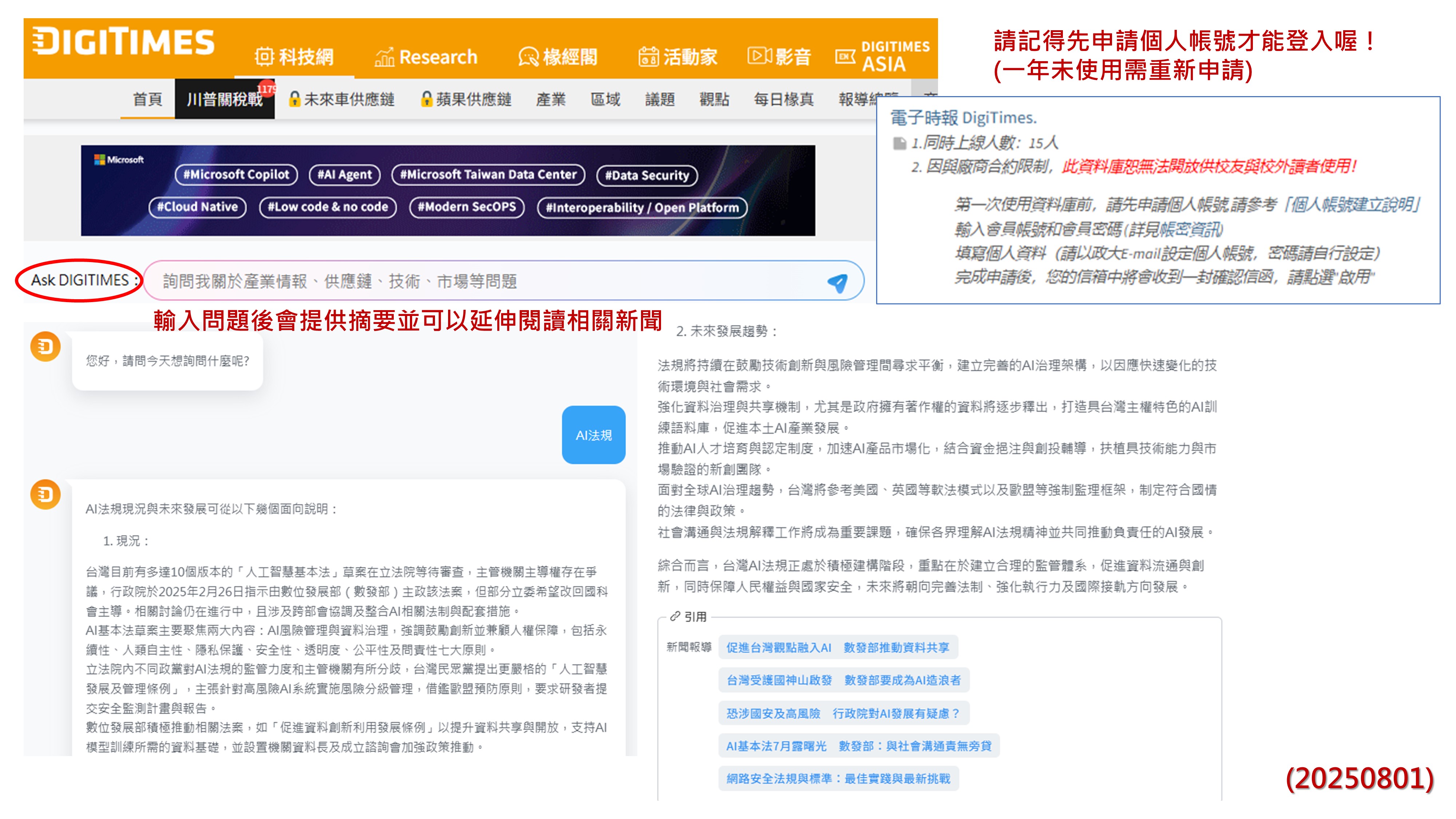Open the 活動家 calendar icon

click(648, 57)
